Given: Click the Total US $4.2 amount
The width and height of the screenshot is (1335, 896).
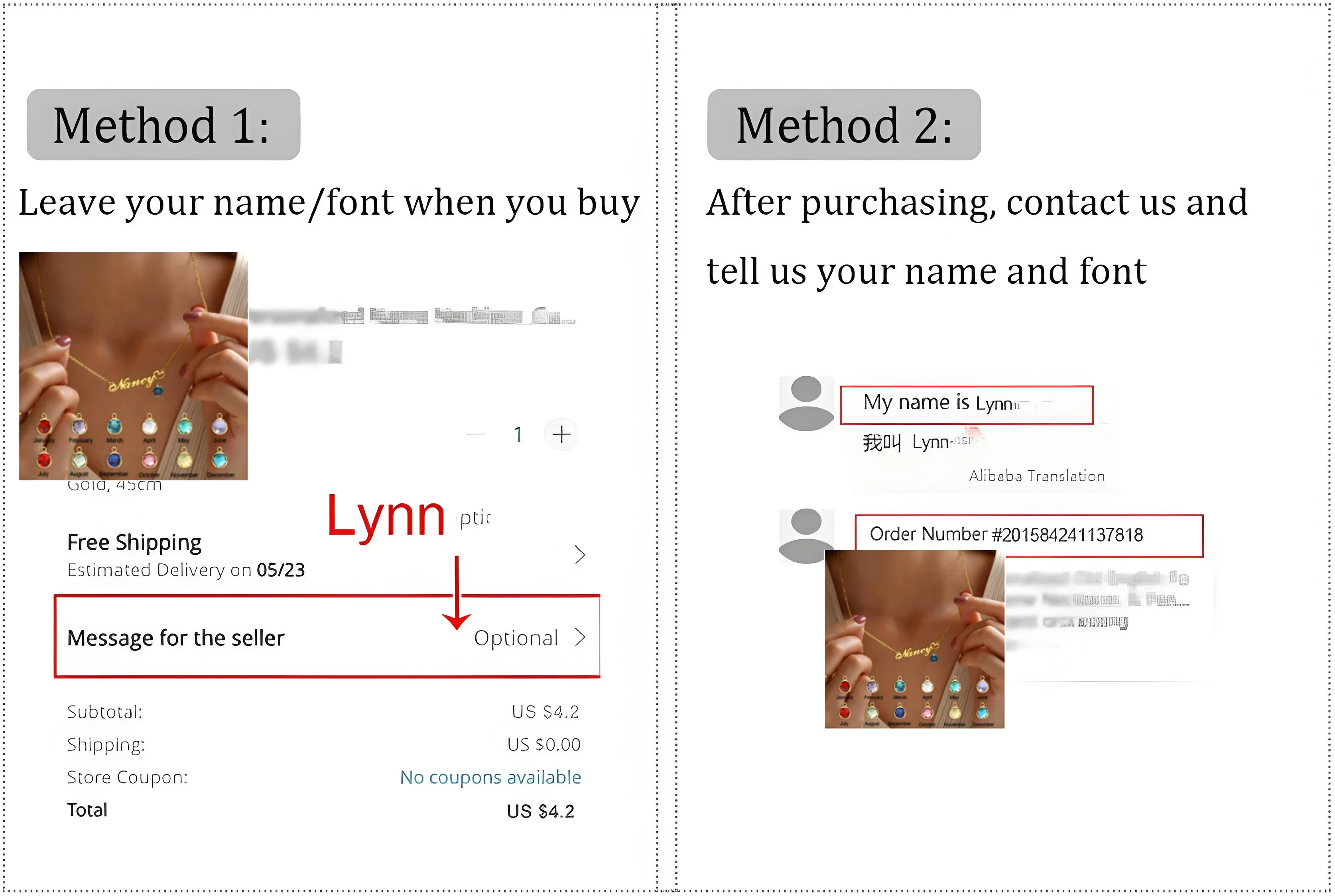Looking at the screenshot, I should click(540, 811).
